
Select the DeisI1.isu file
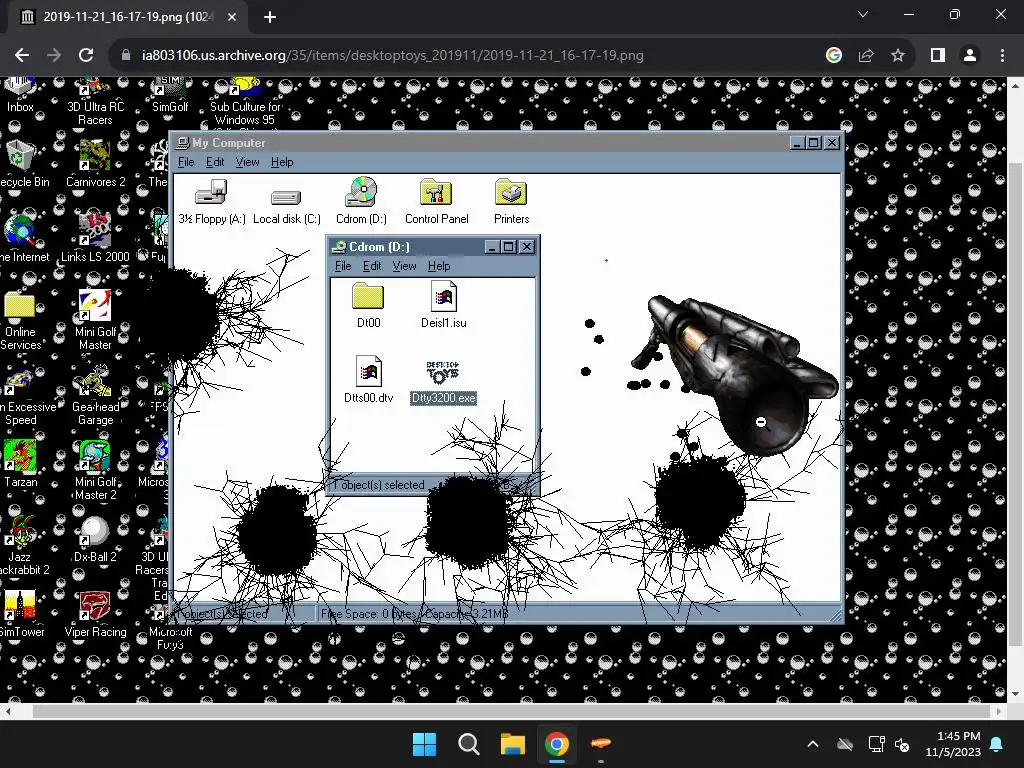click(x=443, y=305)
